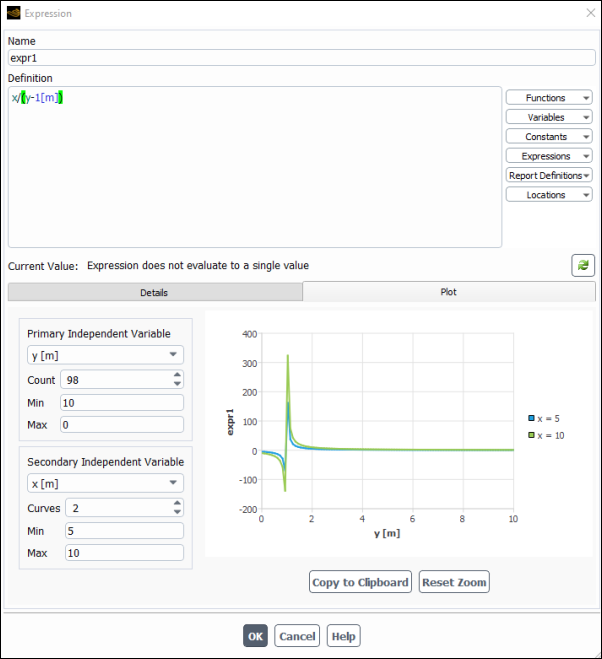Click the Name field containing expr1
Viewport: 602px width, 659px height.
click(301, 58)
